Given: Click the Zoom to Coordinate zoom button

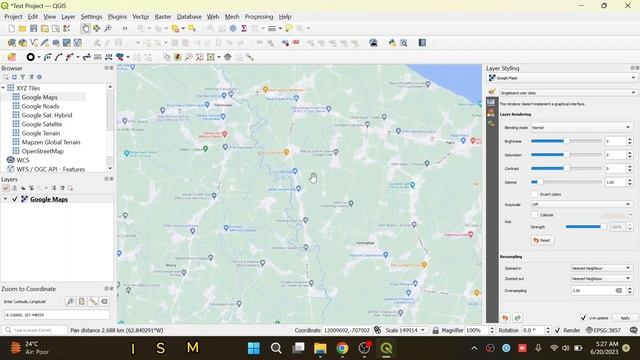Looking at the screenshot, I should (x=70, y=301).
